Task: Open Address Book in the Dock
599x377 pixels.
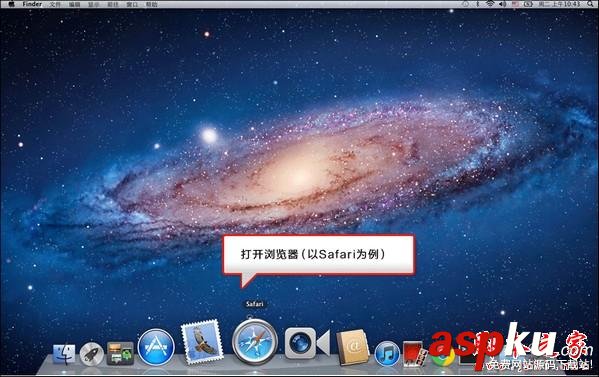Action: tap(353, 347)
